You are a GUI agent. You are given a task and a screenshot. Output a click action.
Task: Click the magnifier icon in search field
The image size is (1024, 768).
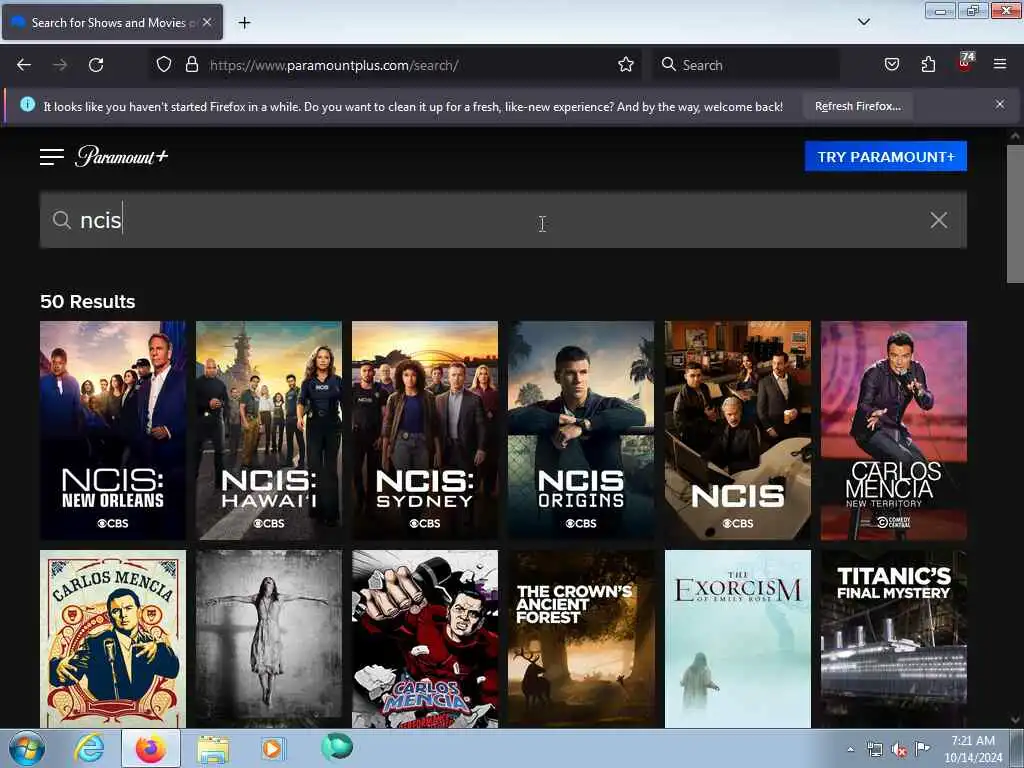pyautogui.click(x=61, y=220)
